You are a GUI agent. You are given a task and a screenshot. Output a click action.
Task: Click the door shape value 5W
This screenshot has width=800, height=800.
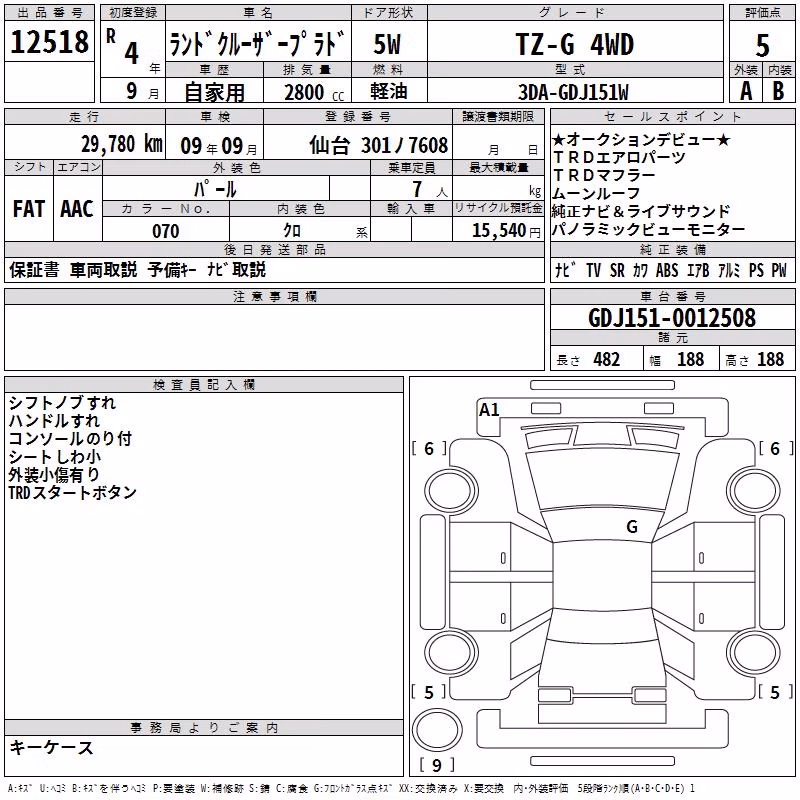click(387, 44)
